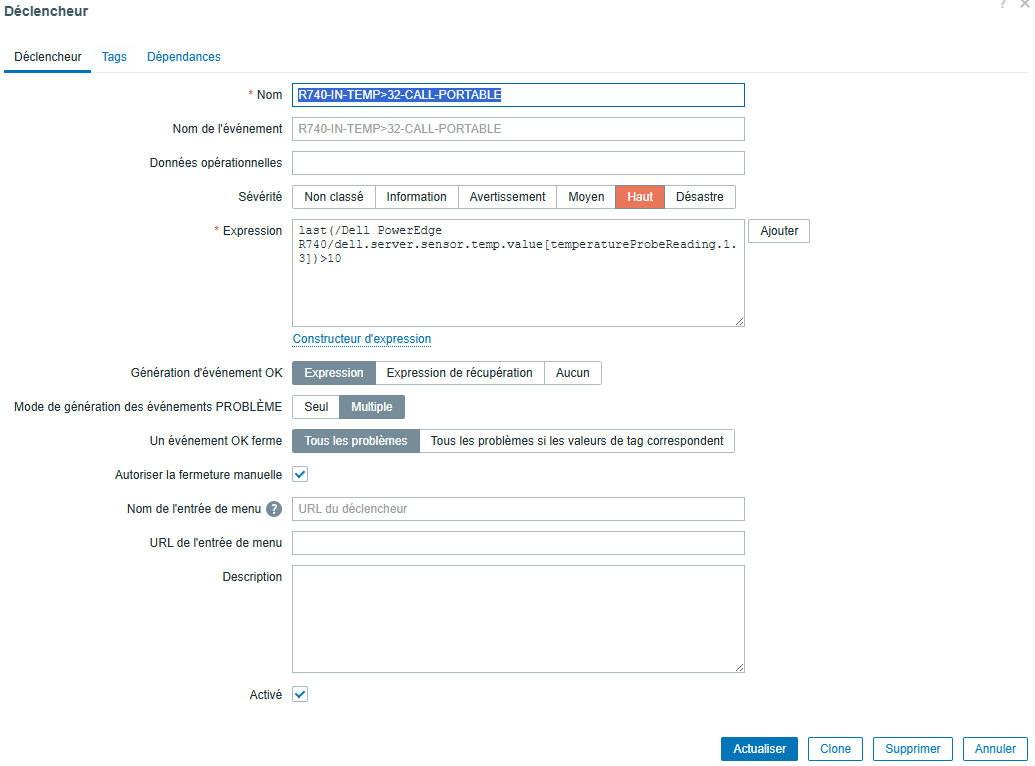The width and height of the screenshot is (1035, 766).
Task: Click inside the Expression text area
Action: coord(518,273)
